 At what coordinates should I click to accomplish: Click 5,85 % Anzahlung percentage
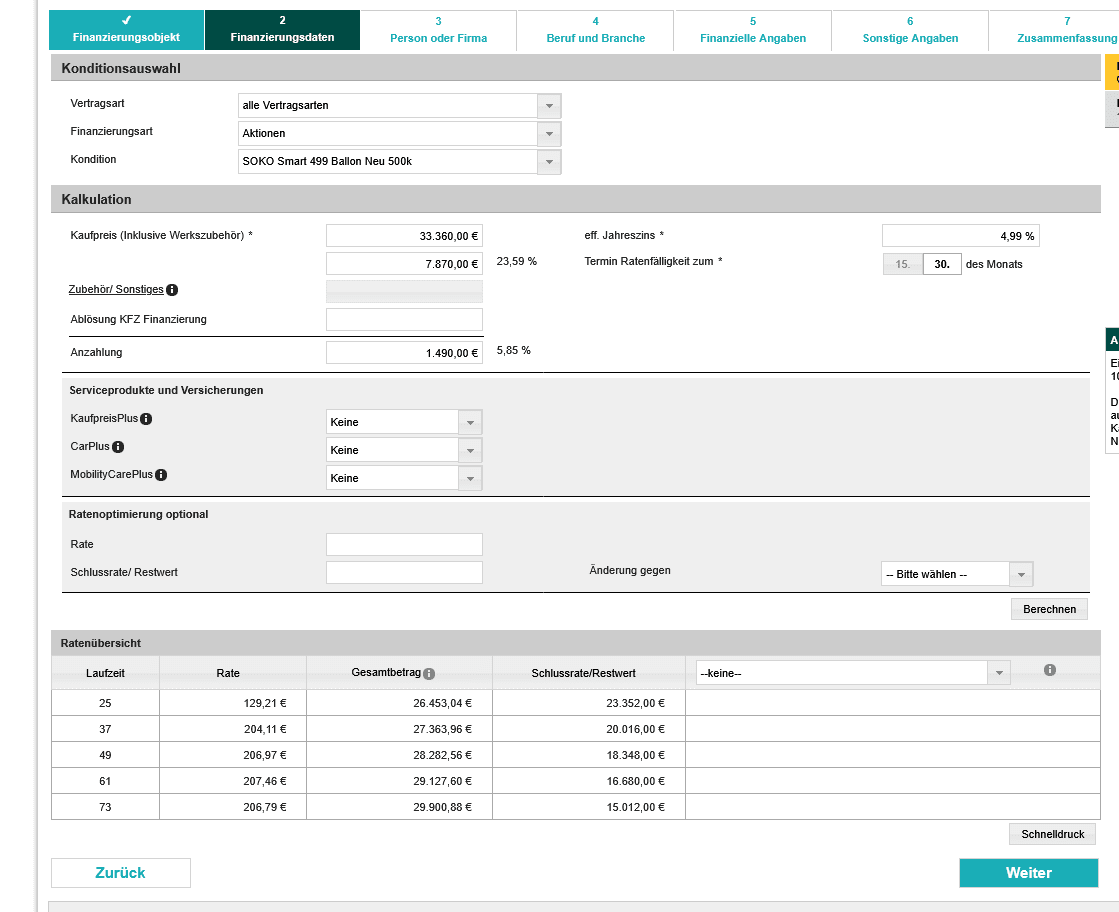514,350
